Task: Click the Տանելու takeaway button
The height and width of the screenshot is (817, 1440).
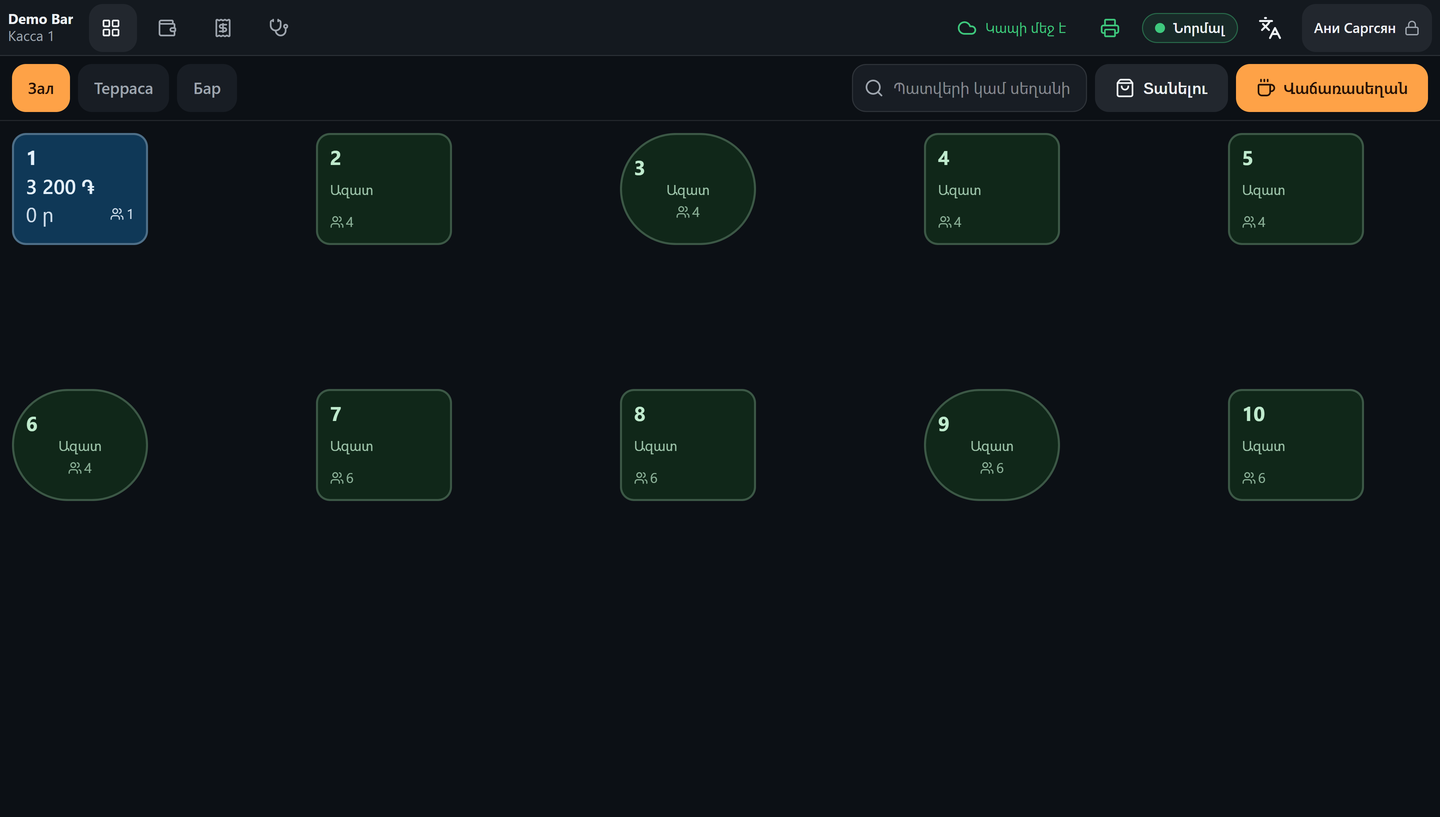Action: point(1161,88)
